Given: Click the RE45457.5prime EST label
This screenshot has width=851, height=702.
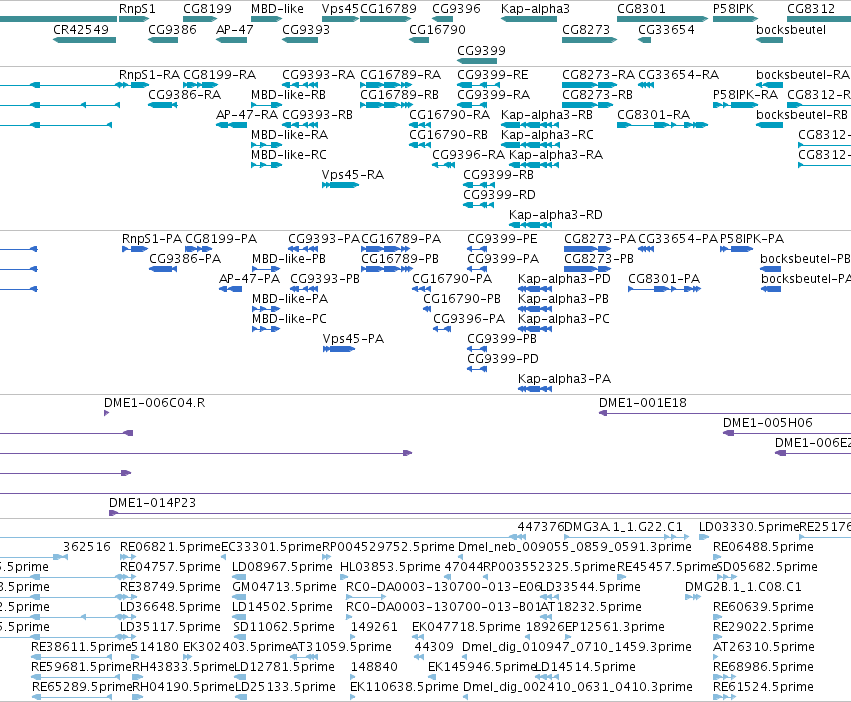Looking at the screenshot, I should (x=667, y=567).
